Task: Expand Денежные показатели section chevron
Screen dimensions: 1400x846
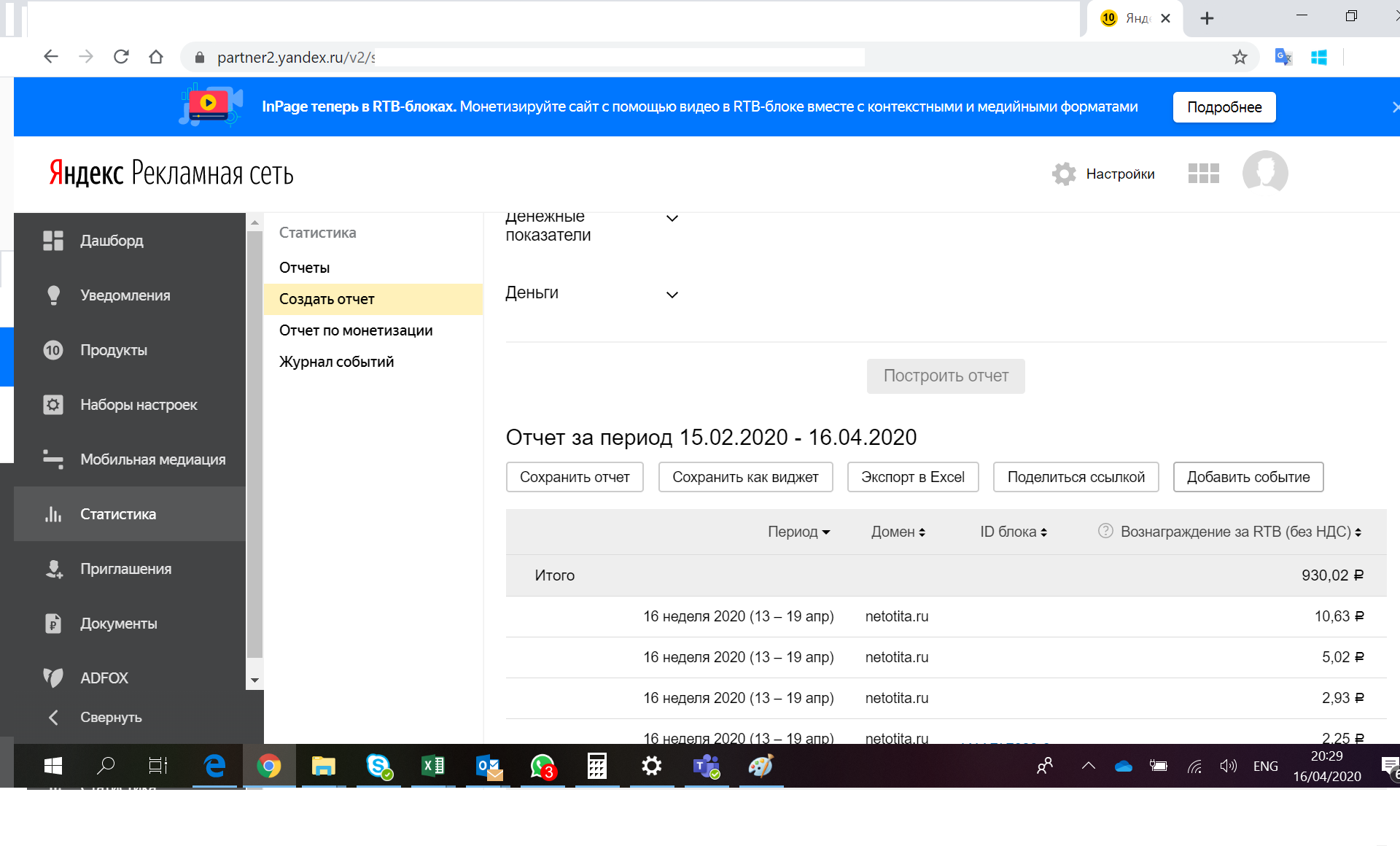Action: pos(672,218)
